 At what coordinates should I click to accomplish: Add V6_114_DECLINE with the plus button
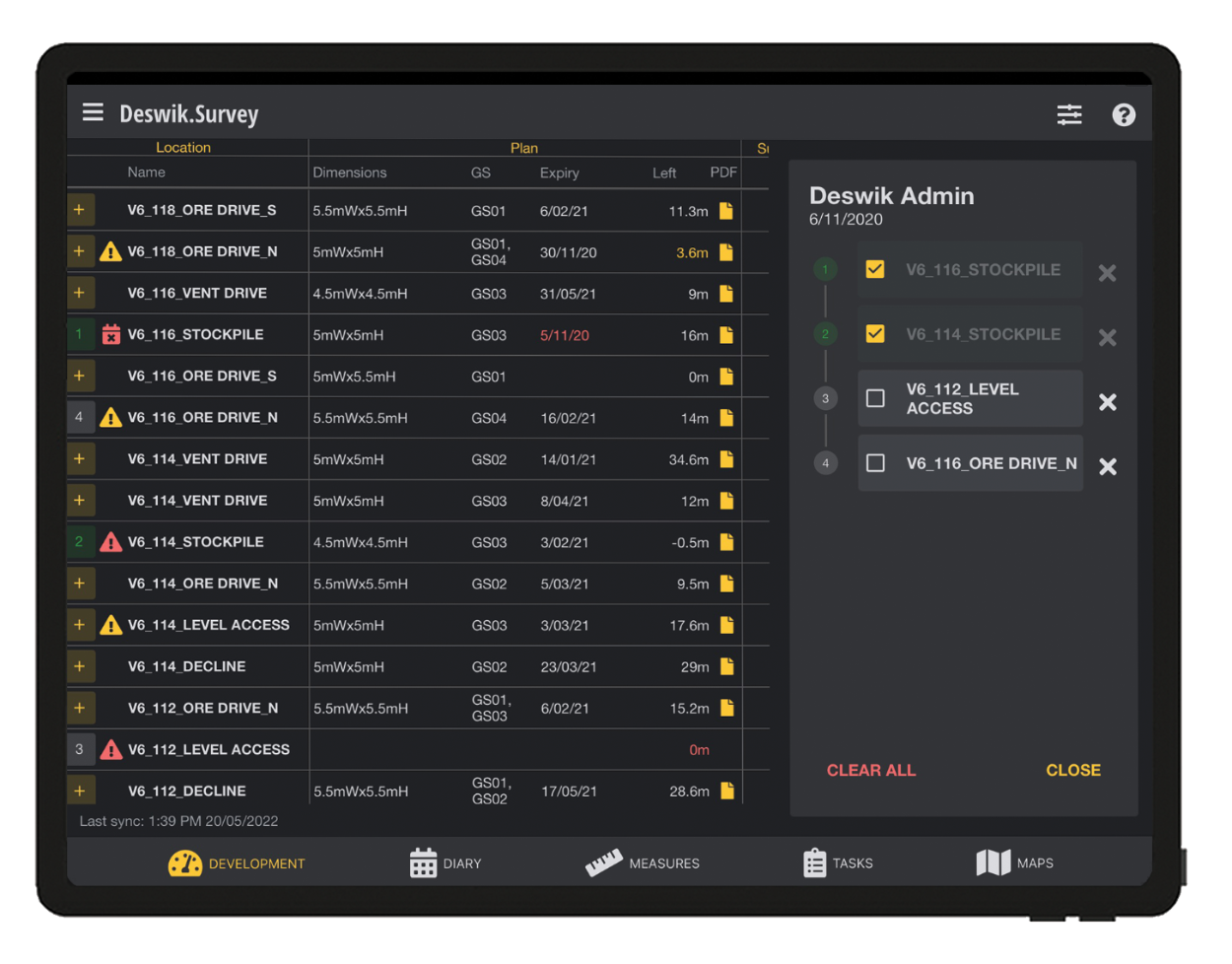[80, 666]
